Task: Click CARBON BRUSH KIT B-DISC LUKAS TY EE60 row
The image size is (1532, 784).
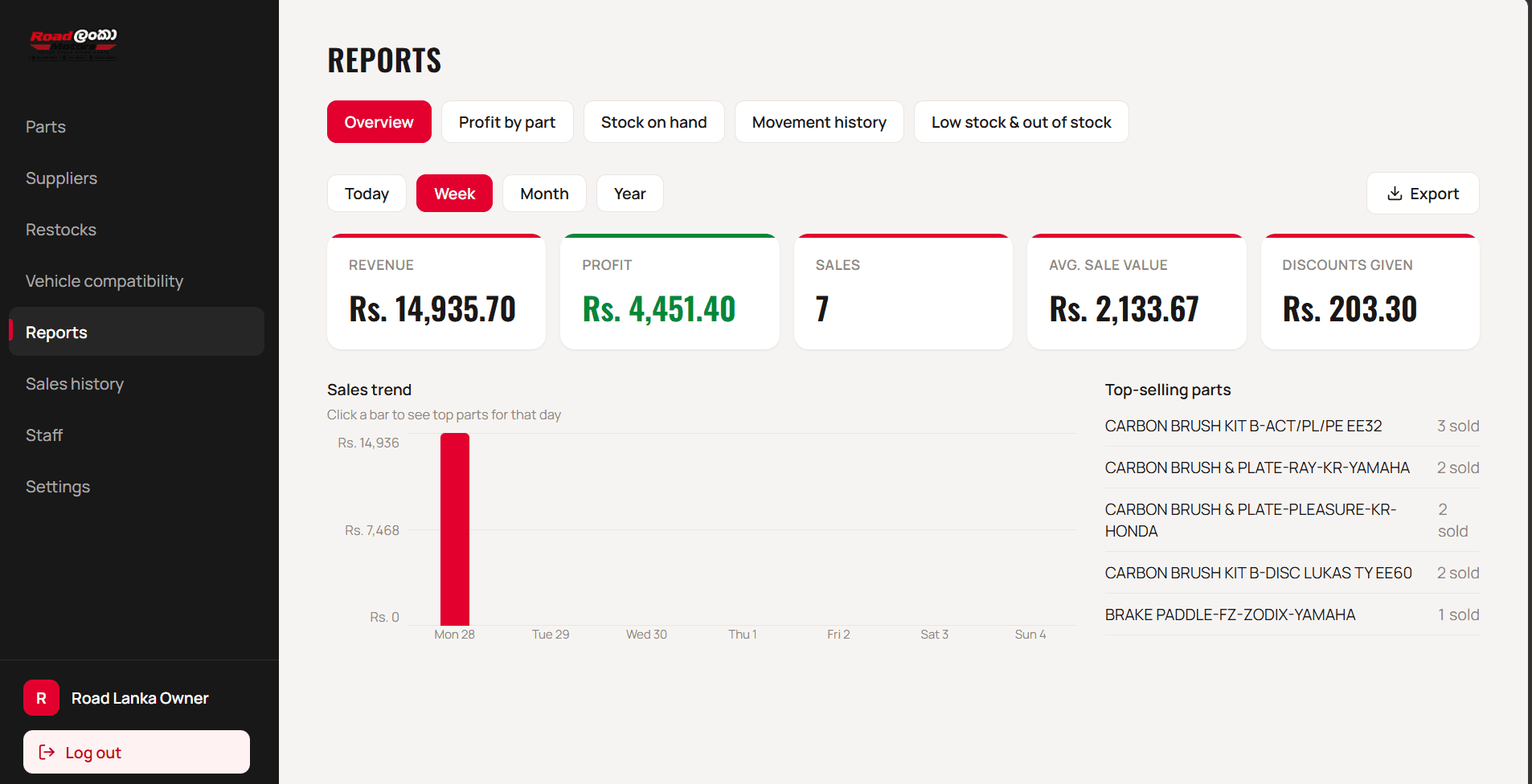Action: pyautogui.click(x=1292, y=573)
